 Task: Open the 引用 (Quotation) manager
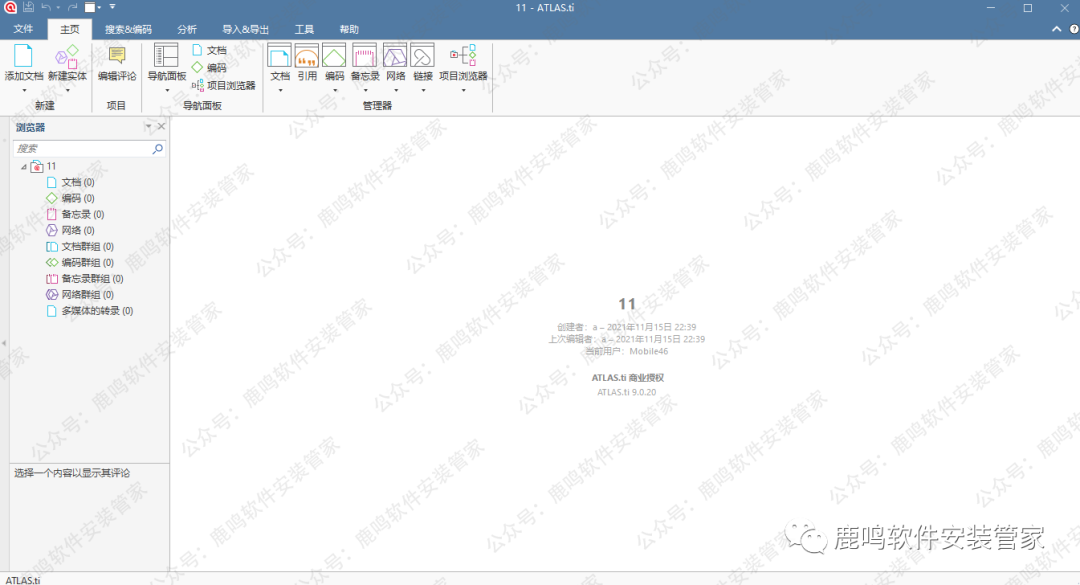(x=307, y=56)
